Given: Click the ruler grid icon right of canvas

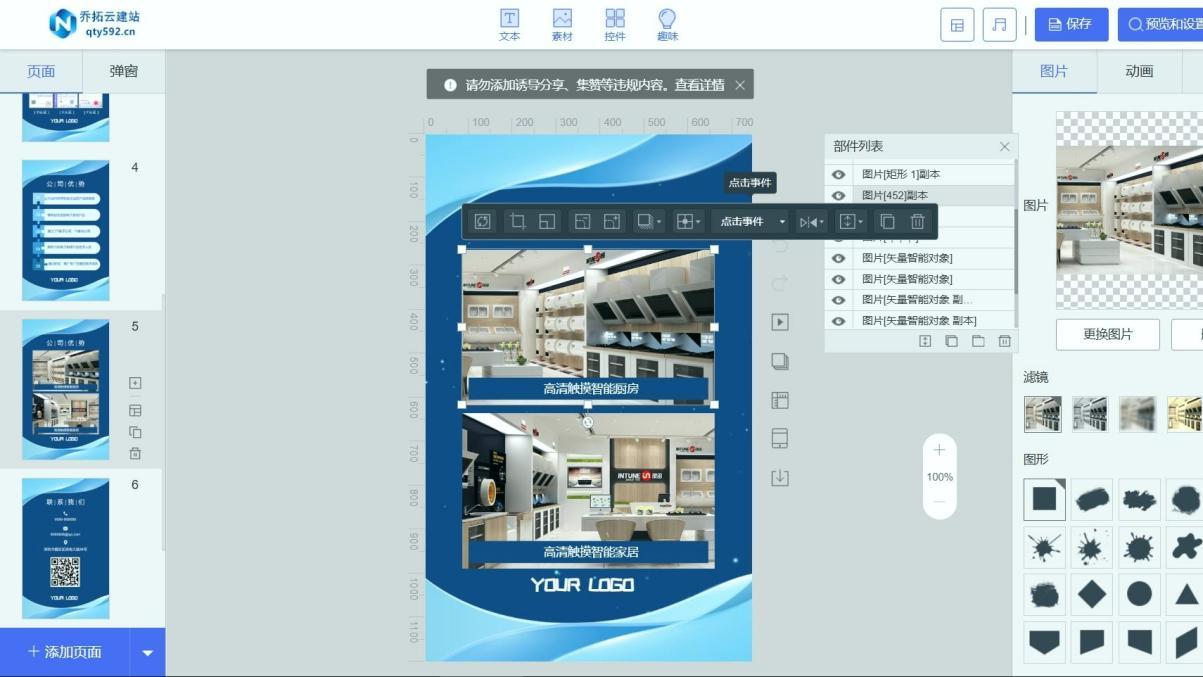Looking at the screenshot, I should tap(780, 400).
